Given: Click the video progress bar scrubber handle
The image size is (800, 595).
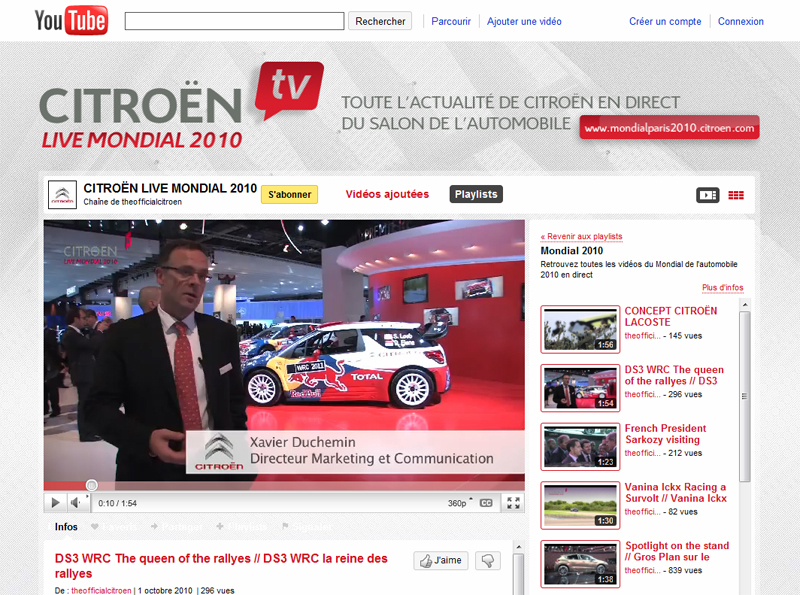Looking at the screenshot, I should (91, 485).
